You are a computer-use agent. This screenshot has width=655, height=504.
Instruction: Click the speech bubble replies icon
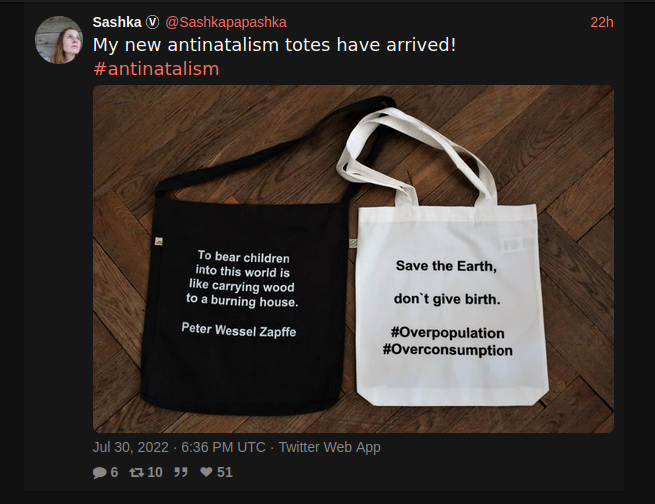click(99, 472)
